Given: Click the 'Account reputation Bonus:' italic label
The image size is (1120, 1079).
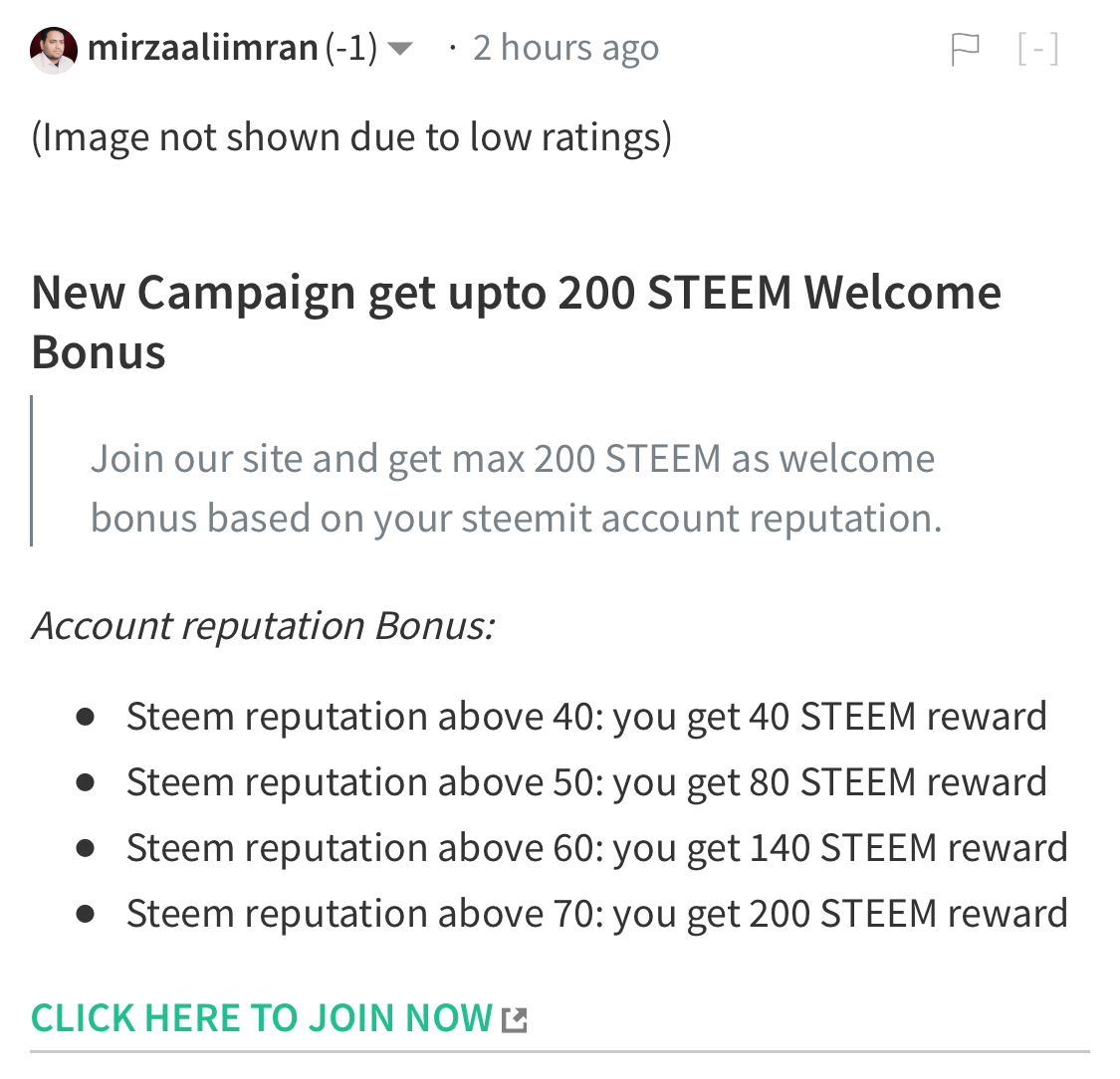Looking at the screenshot, I should tap(263, 625).
